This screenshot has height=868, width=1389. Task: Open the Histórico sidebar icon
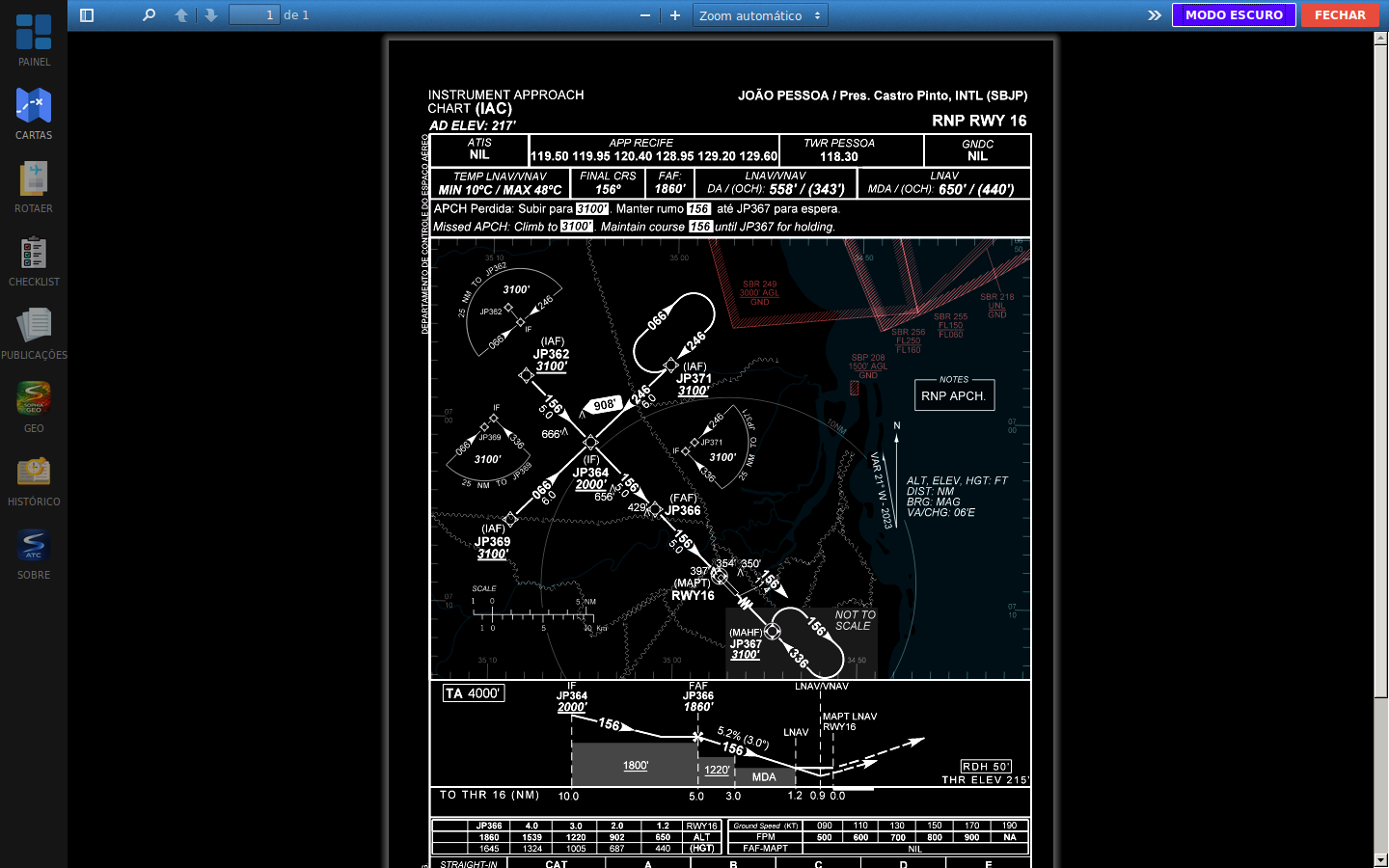[34, 480]
